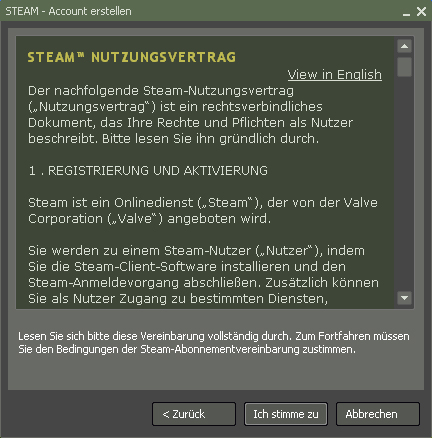The image size is (432, 438).
Task: Click the paragraph starting Der nachfolgende Steam-Nutzungsvertrag
Action: tap(190, 114)
